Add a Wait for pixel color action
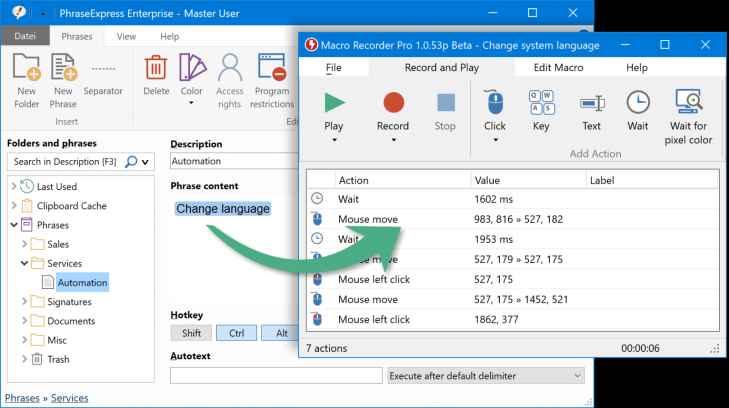This screenshot has width=729, height=408. point(688,105)
